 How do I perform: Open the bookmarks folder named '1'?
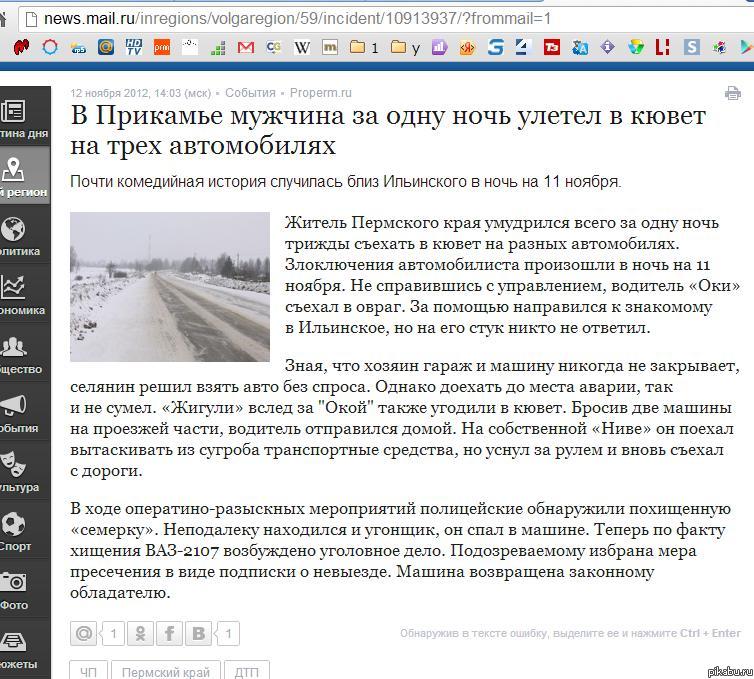(364, 47)
